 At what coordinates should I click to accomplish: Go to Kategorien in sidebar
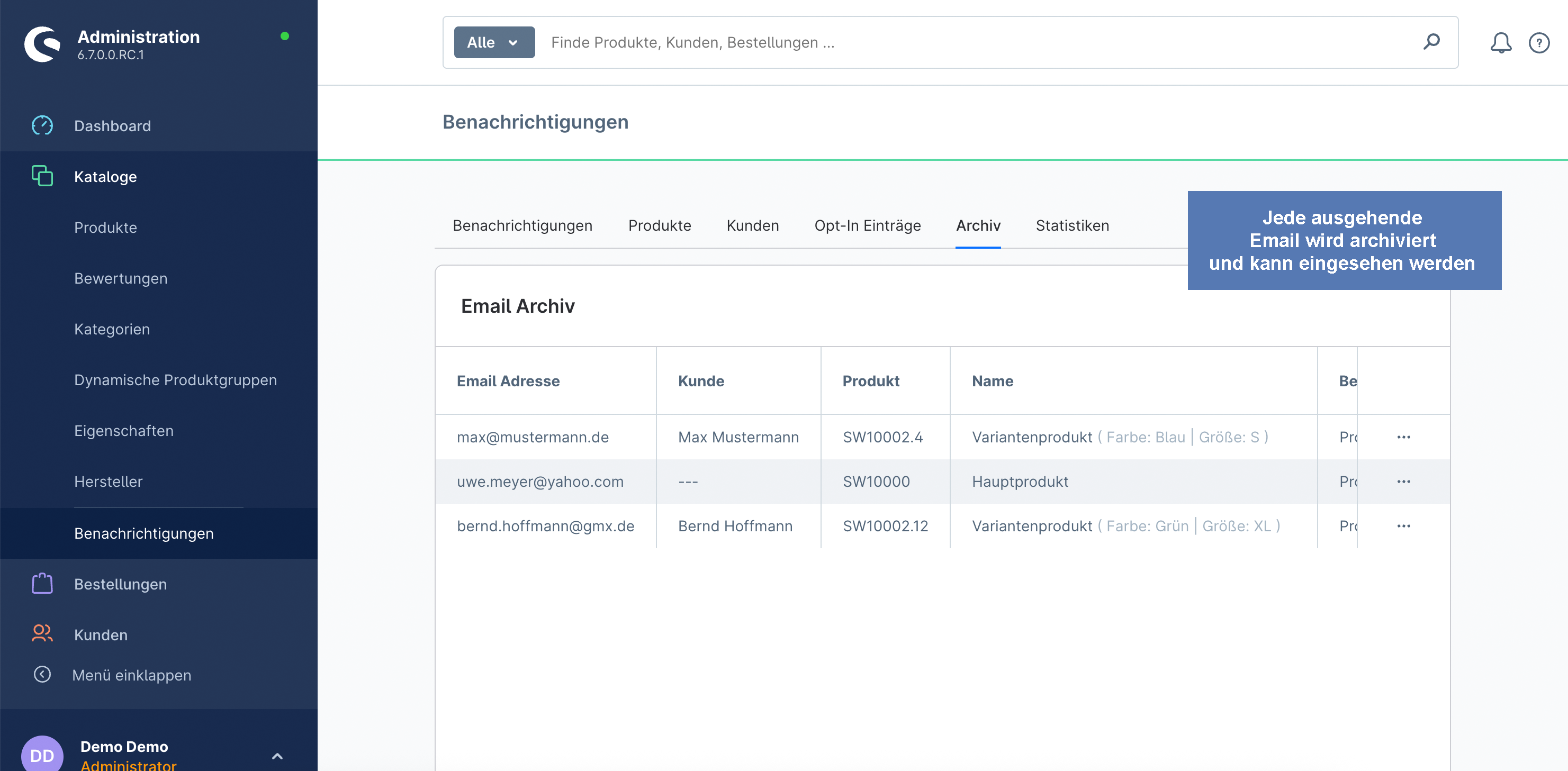coord(111,329)
